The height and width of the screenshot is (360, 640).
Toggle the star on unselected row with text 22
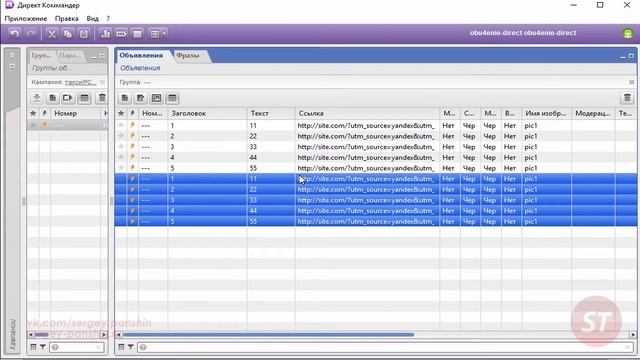coord(121,136)
